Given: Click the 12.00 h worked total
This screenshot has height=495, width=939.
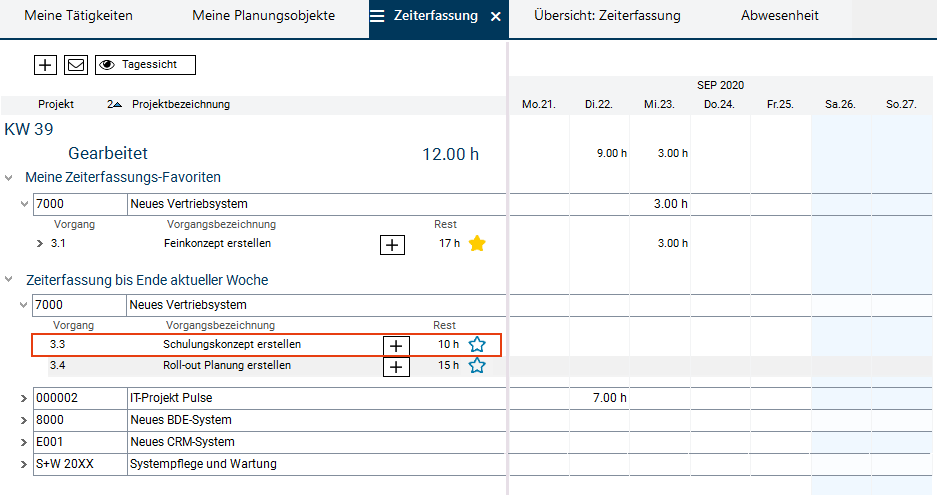Looking at the screenshot, I should point(450,154).
